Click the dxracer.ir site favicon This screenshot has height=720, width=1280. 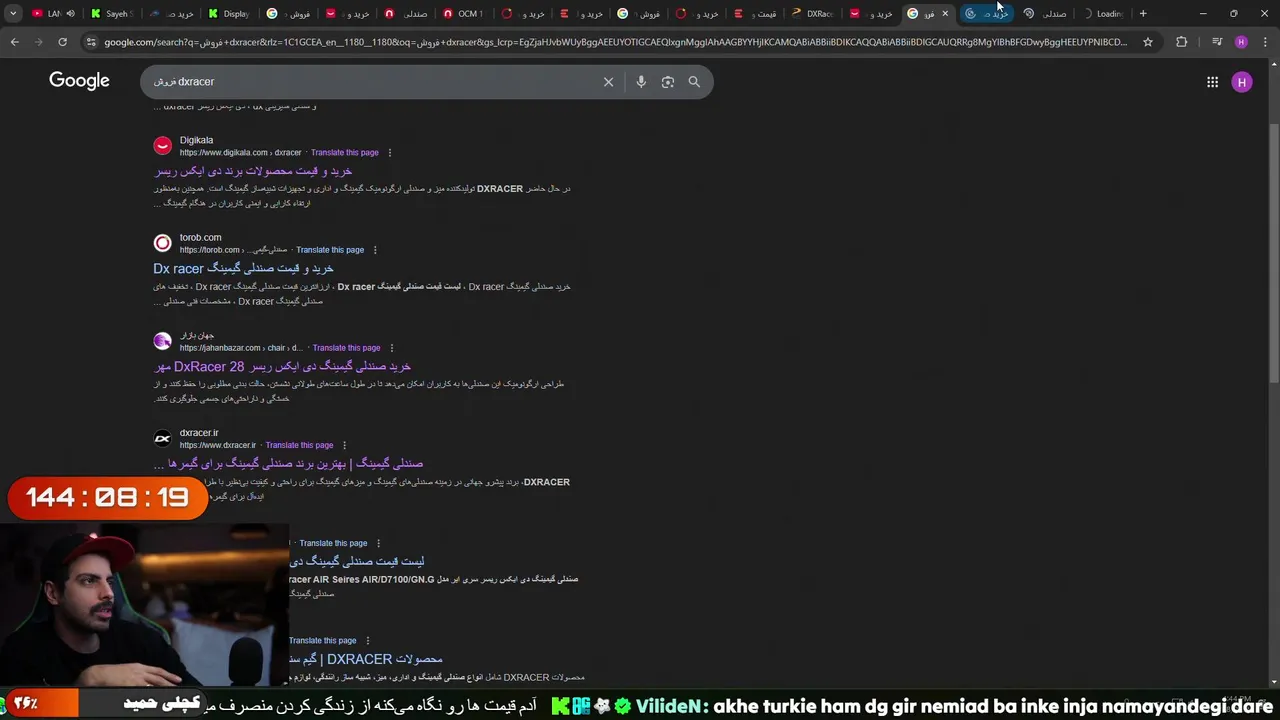162,438
